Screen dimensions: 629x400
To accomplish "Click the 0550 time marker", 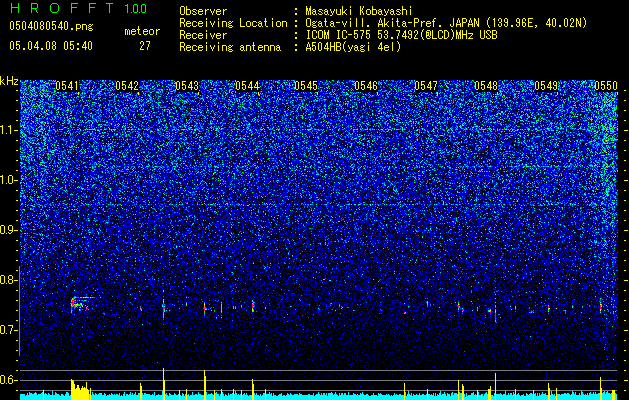I will [605, 86].
